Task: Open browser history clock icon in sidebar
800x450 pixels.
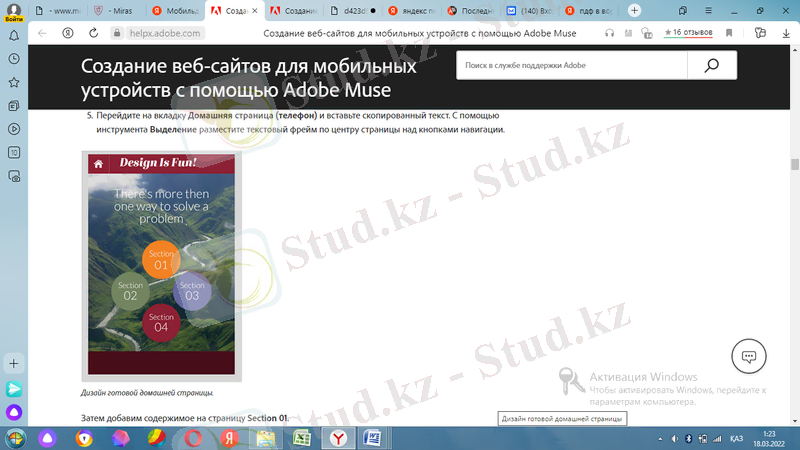Action: [14, 58]
